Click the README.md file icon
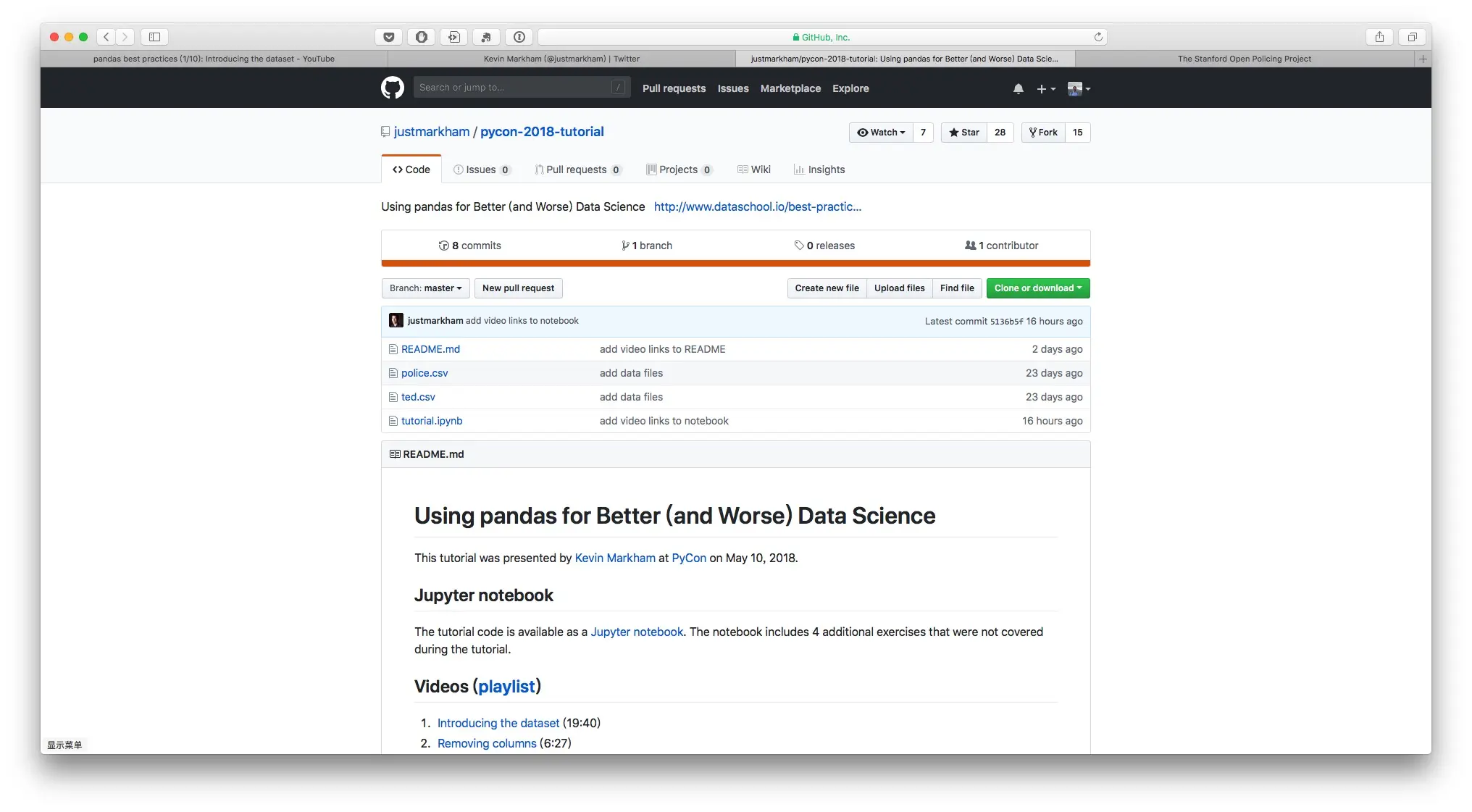 pos(393,349)
